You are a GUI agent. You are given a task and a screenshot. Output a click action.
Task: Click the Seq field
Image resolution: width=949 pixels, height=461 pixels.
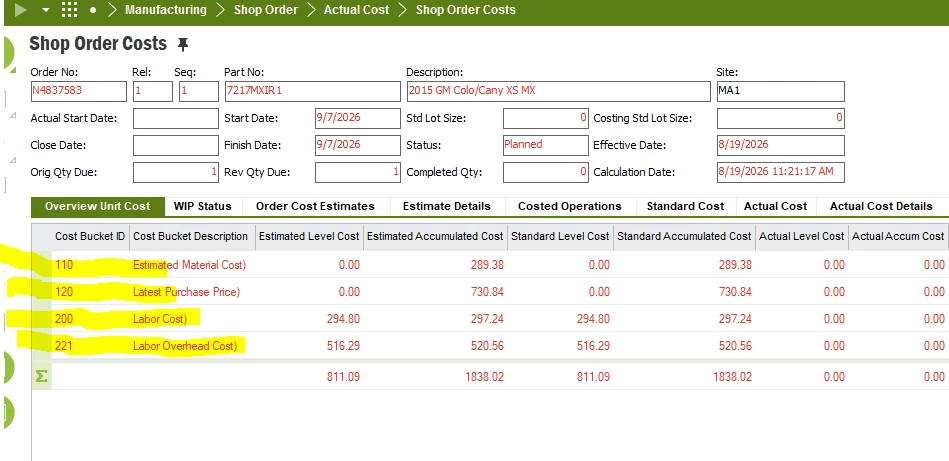pos(199,91)
